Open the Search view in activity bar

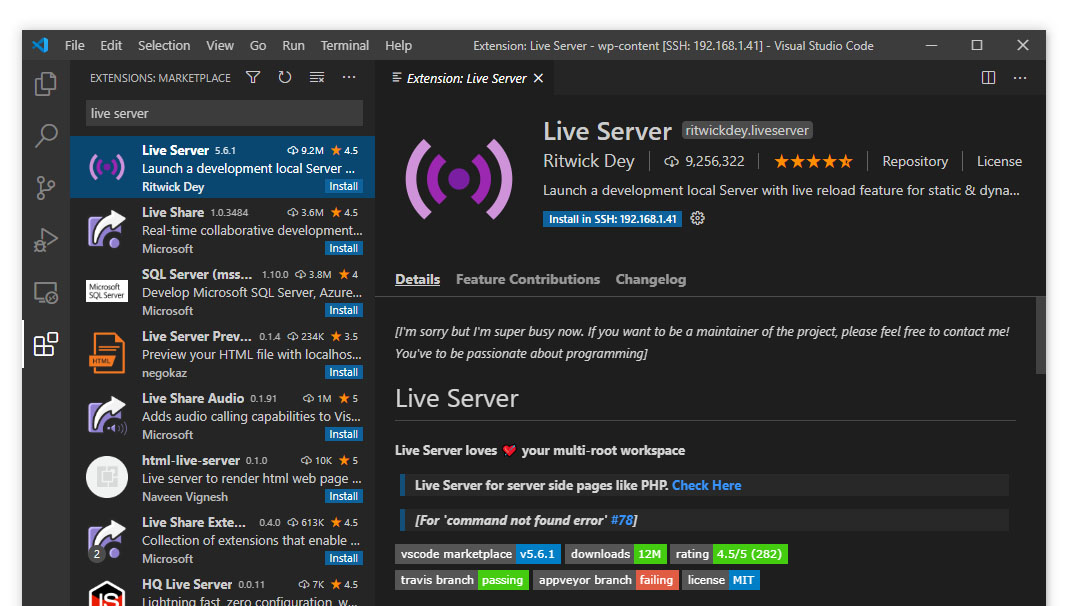tap(46, 136)
